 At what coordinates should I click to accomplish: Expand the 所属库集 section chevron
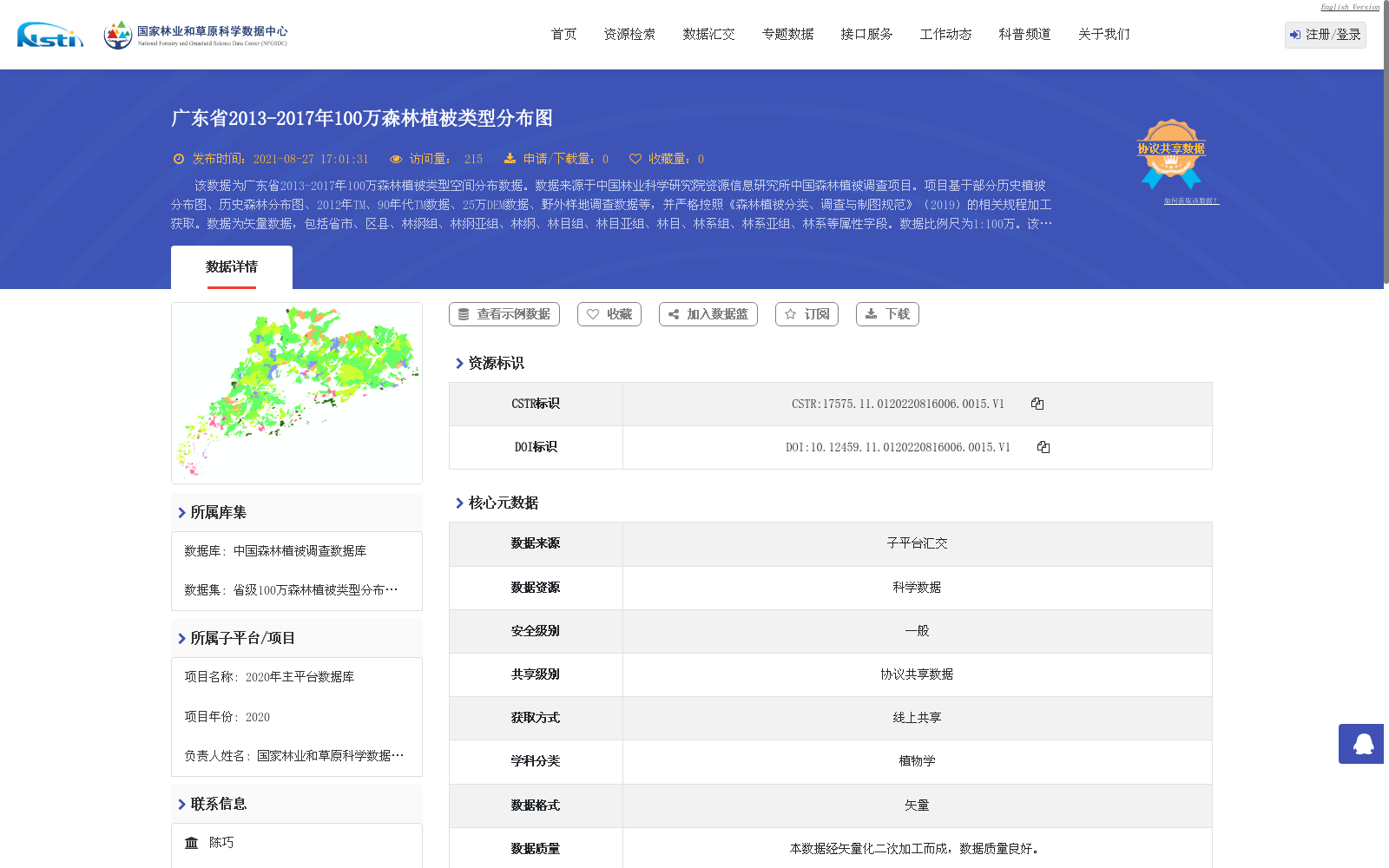pyautogui.click(x=181, y=513)
